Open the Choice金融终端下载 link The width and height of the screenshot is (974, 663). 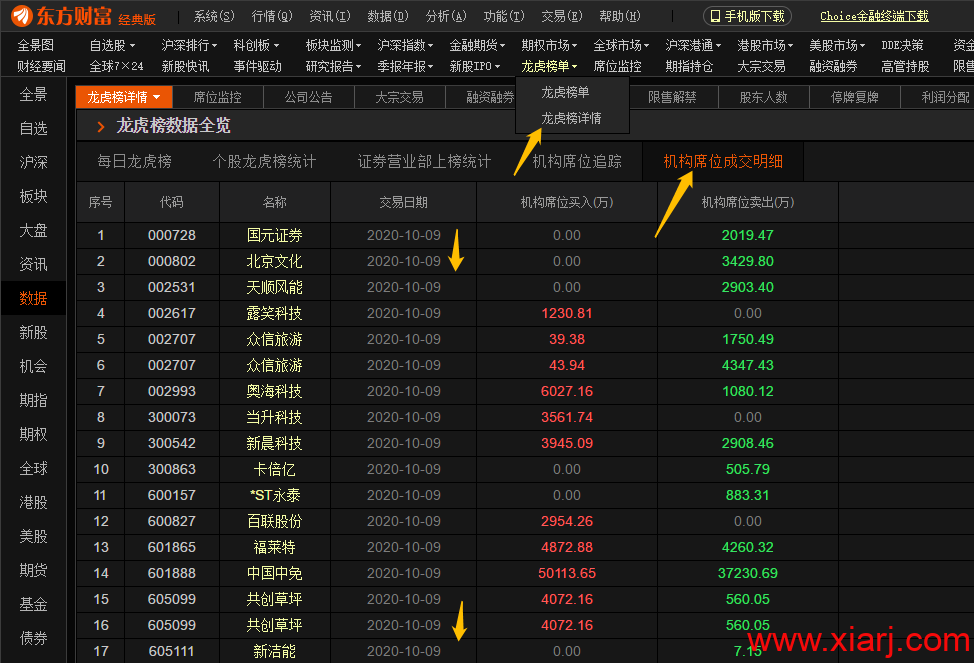(874, 16)
